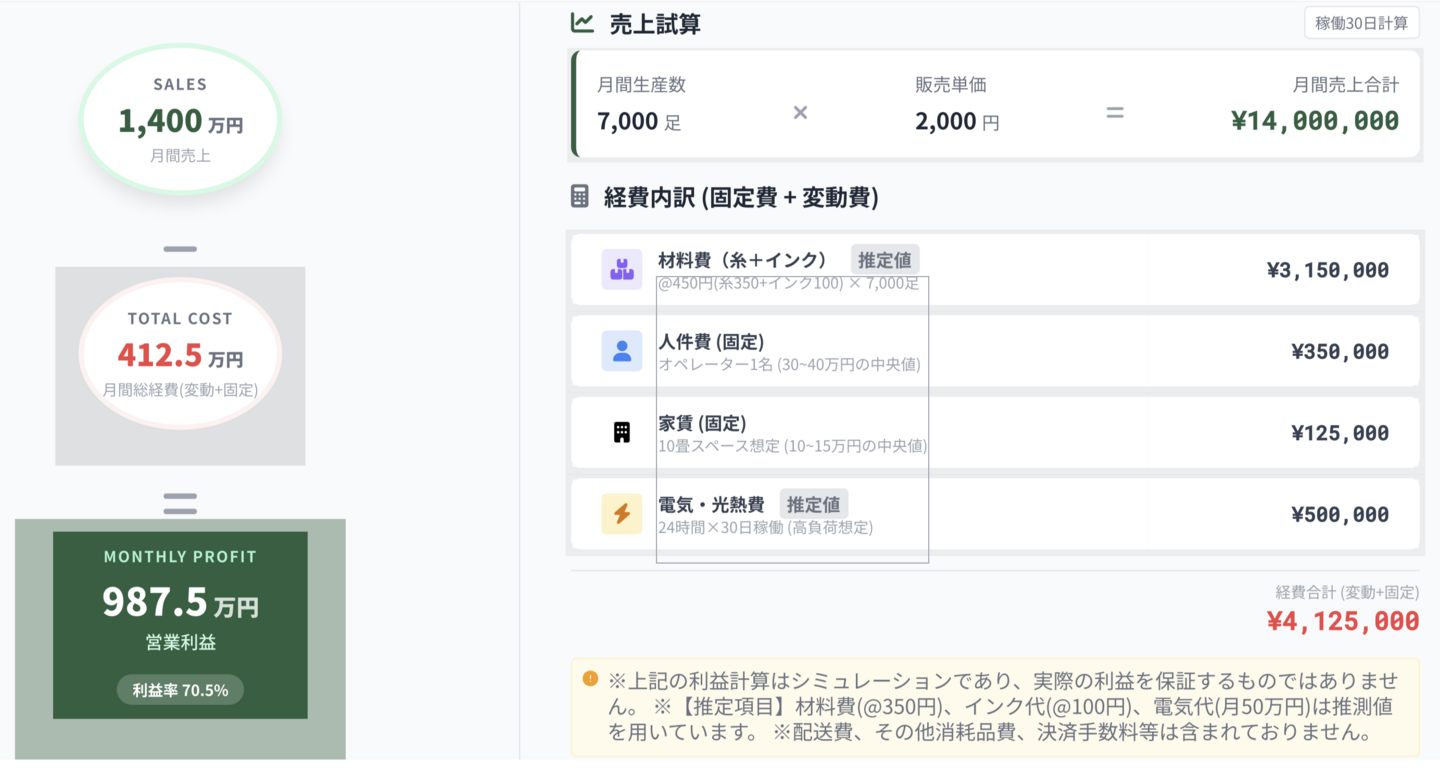Click the building icon for 家賃
Viewport: 1440px width, 774px height.
click(621, 432)
